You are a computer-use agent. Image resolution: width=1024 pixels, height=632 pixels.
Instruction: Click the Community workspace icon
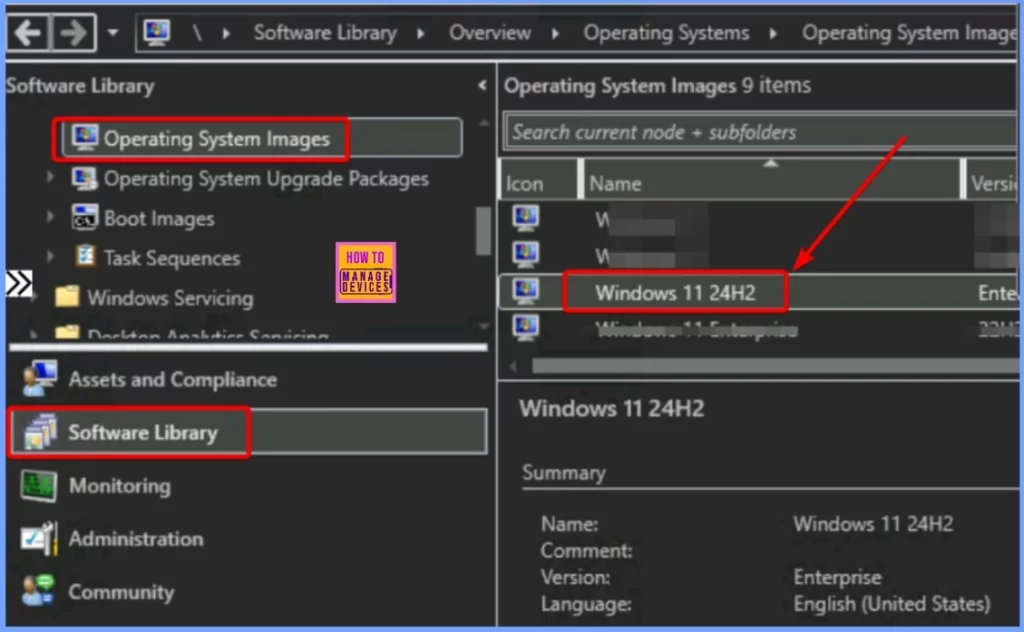click(x=39, y=591)
